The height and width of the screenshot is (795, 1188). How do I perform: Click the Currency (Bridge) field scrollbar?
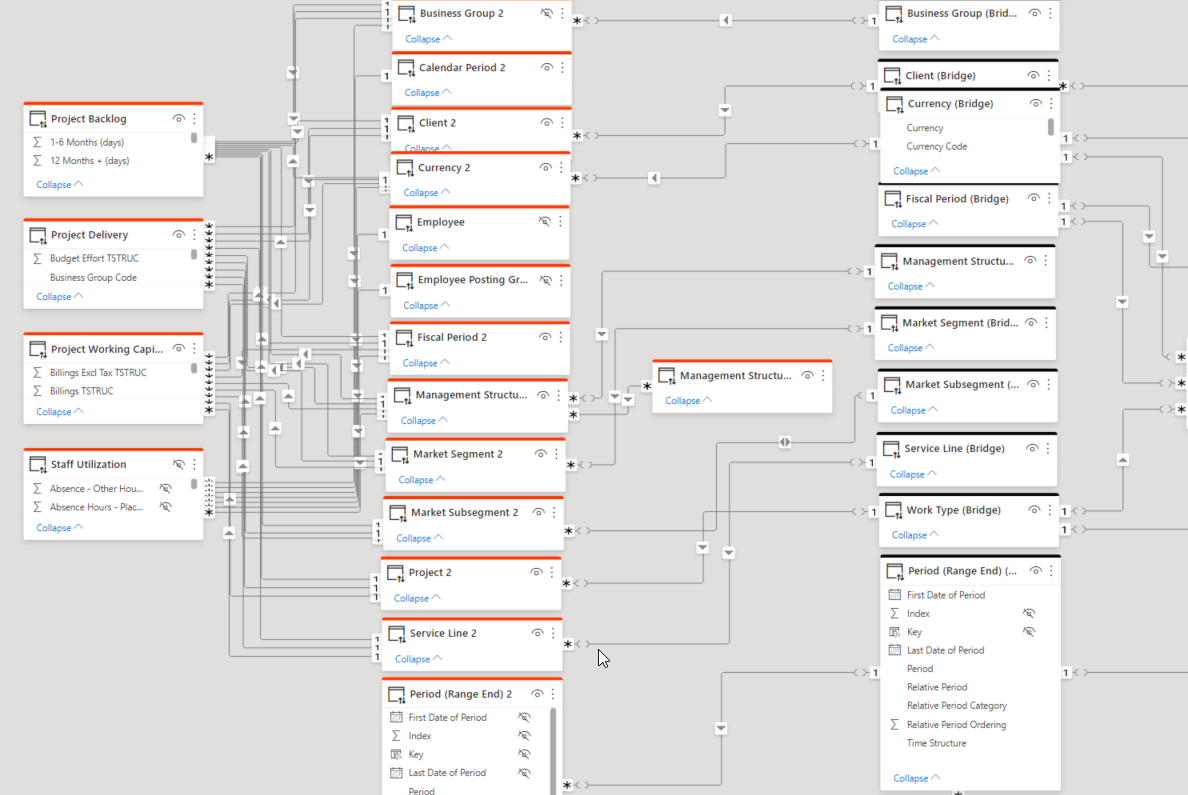point(1051,127)
